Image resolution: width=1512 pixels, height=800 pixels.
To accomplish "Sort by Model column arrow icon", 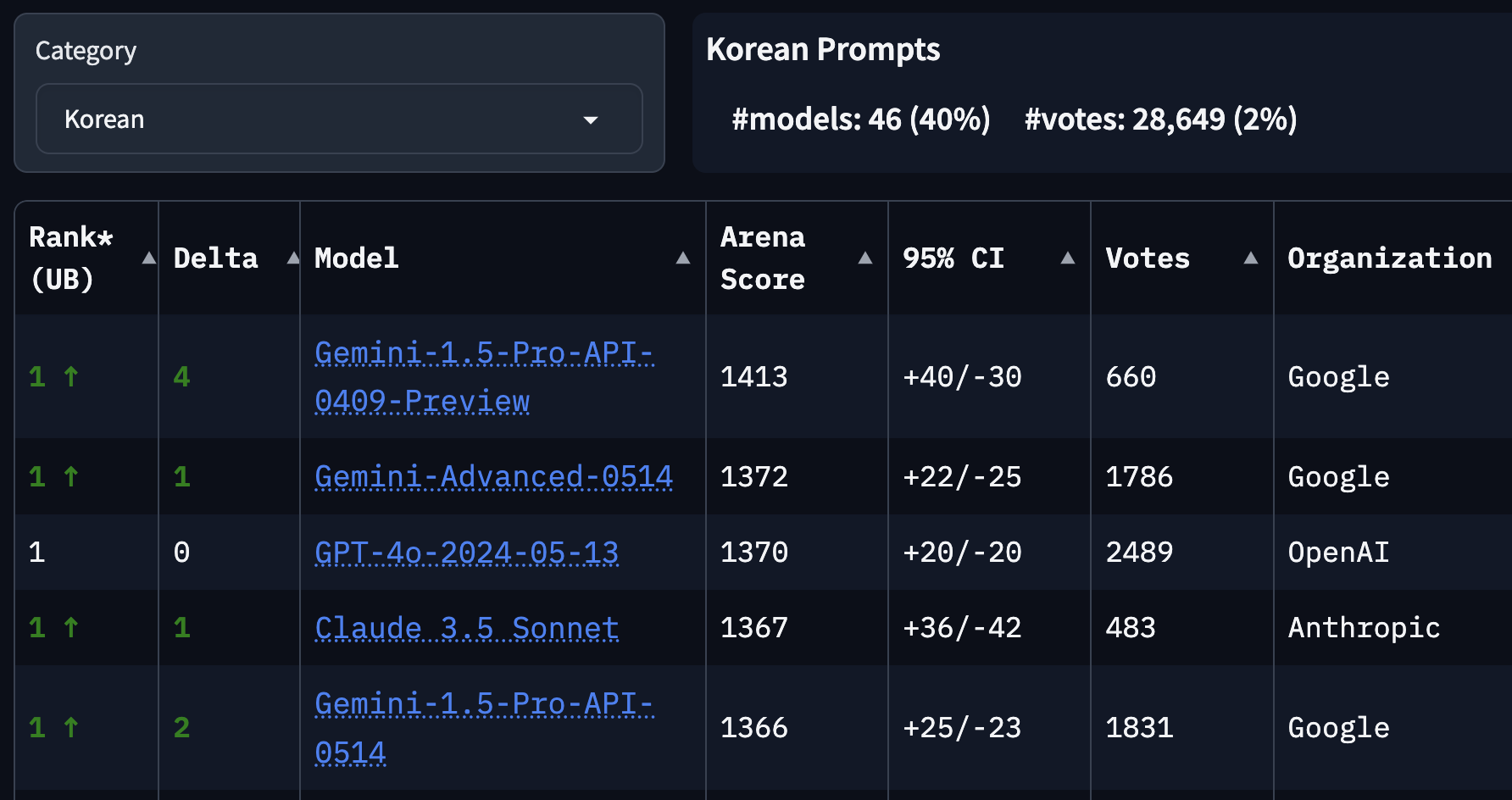I will point(683,258).
